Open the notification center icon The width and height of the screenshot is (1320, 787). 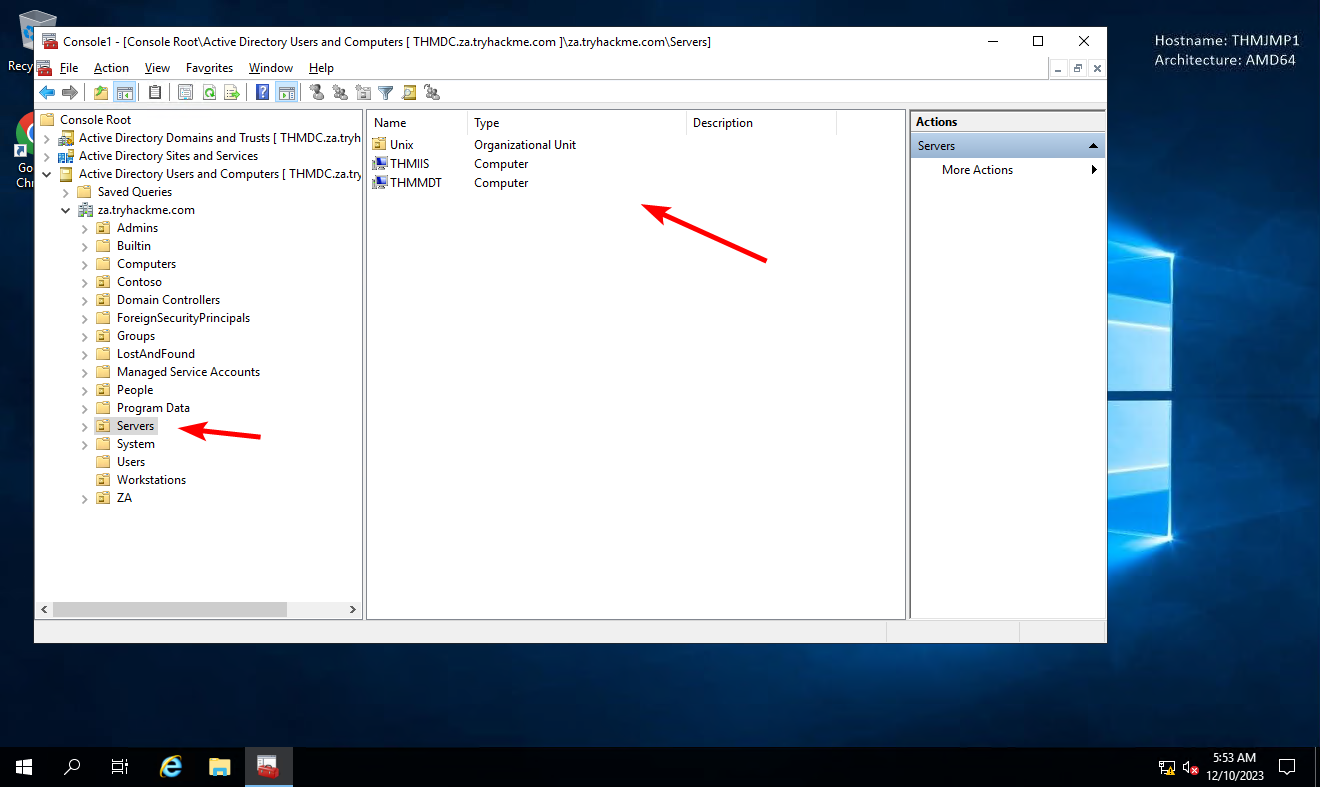(1287, 767)
